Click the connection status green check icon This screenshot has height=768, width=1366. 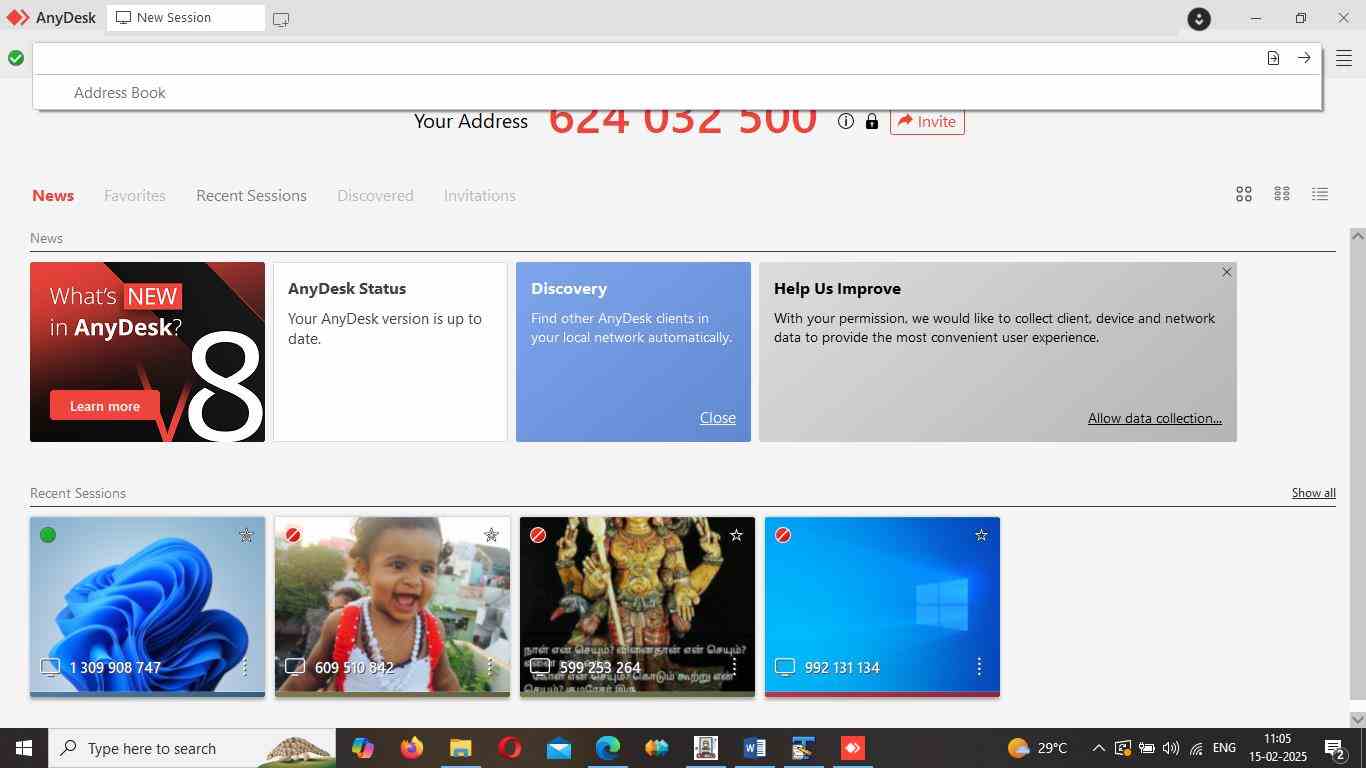click(16, 58)
